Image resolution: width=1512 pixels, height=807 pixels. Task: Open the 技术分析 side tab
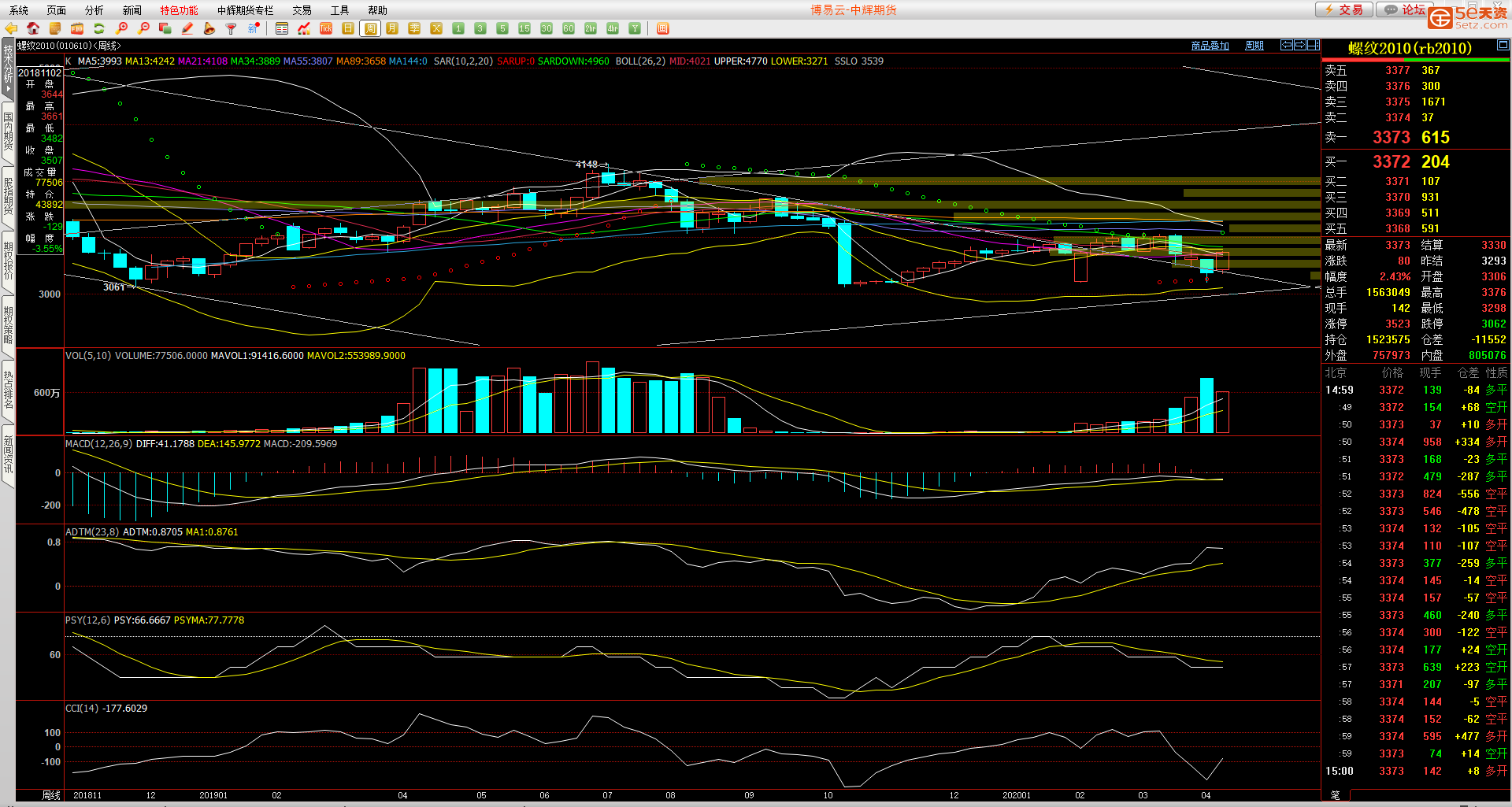(x=8, y=68)
